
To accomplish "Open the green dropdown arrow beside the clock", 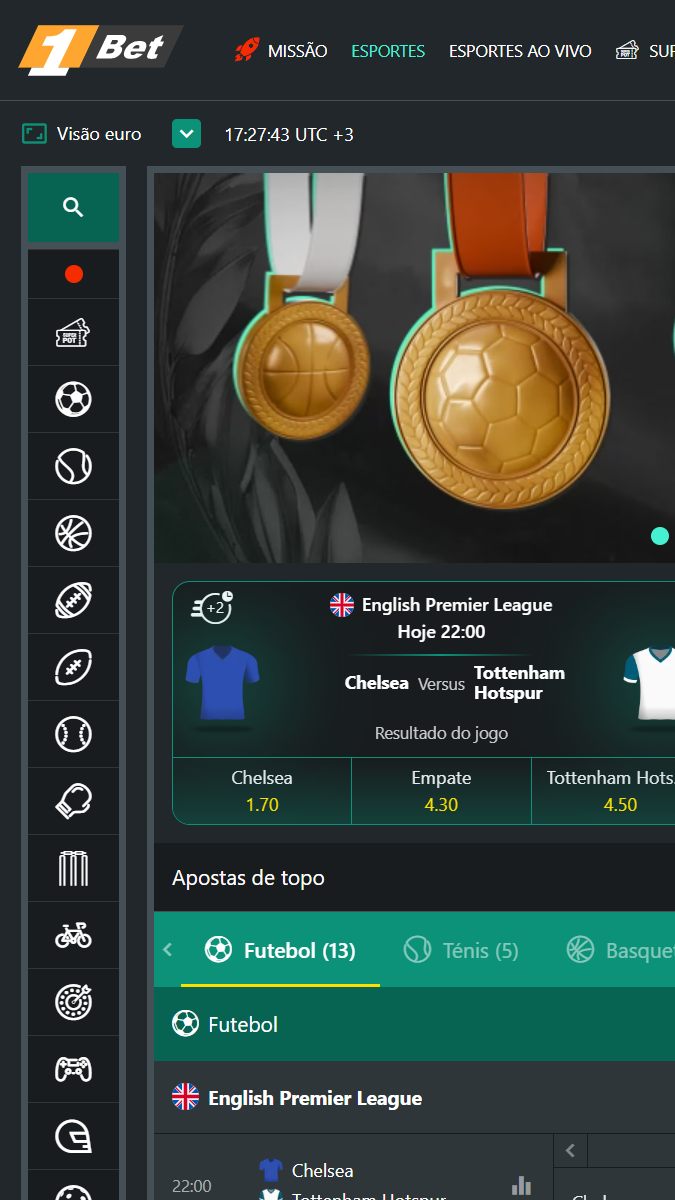I will 187,134.
